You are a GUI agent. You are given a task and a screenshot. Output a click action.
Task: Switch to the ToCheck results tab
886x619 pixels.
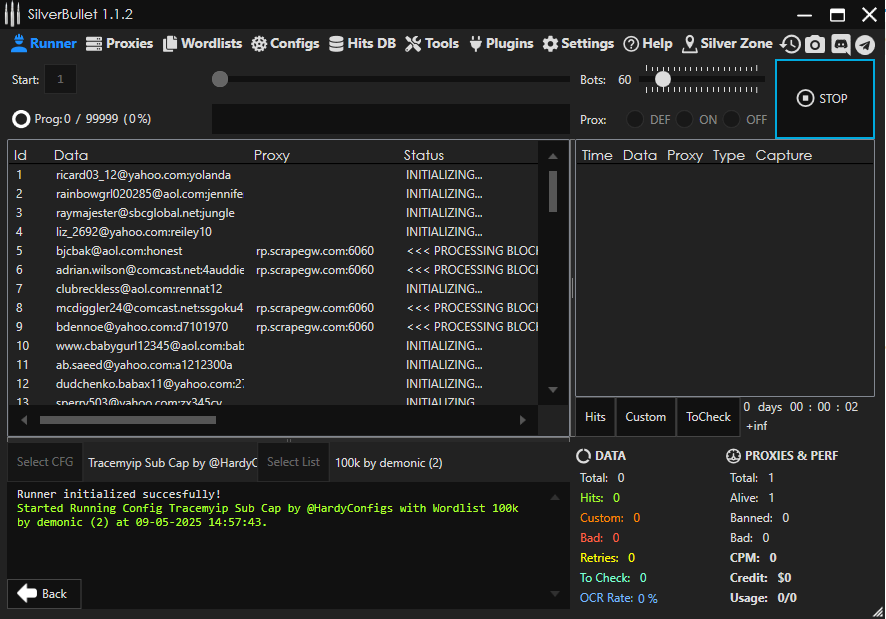(708, 417)
